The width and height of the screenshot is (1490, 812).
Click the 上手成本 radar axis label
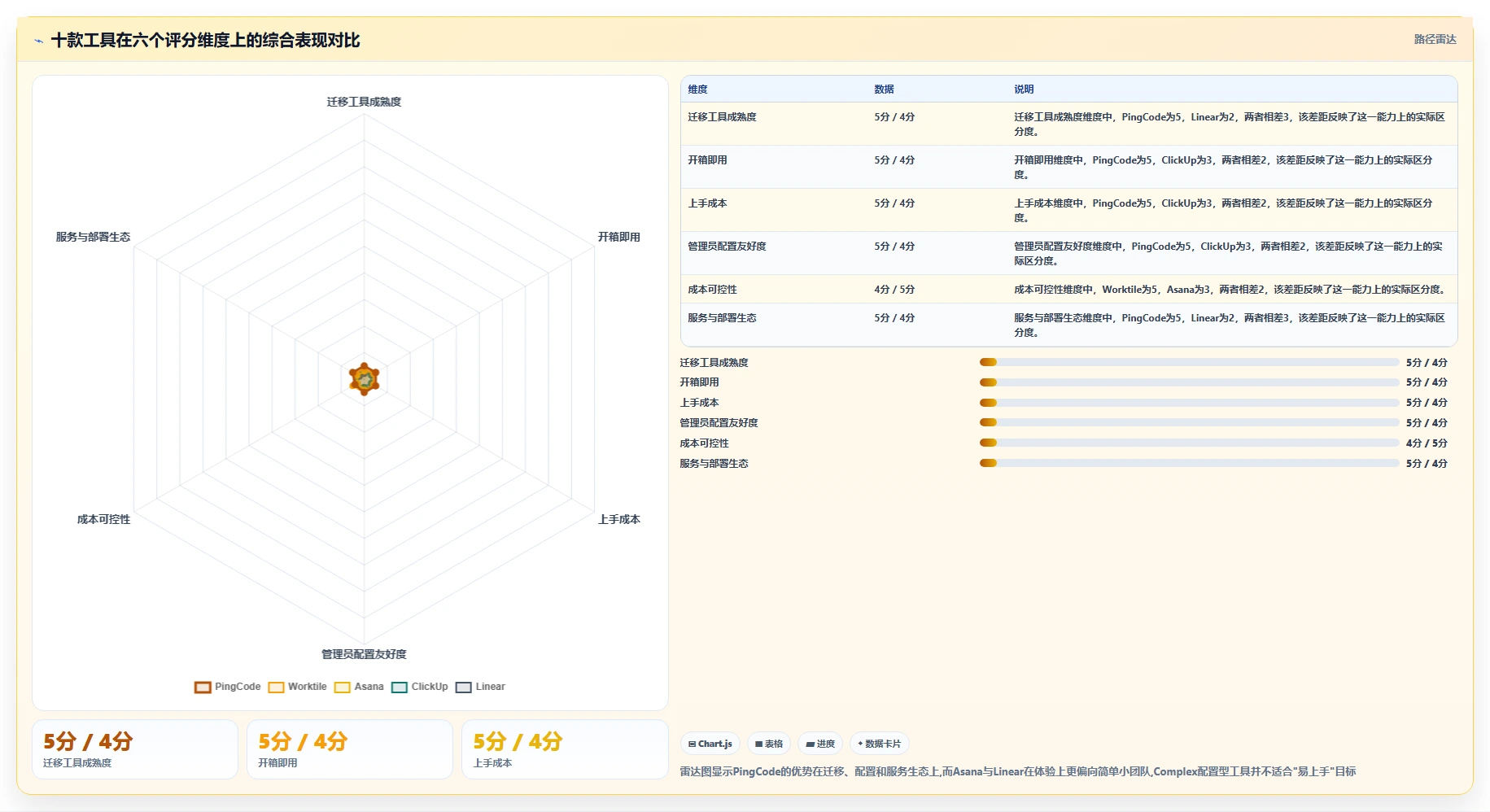[x=618, y=519]
